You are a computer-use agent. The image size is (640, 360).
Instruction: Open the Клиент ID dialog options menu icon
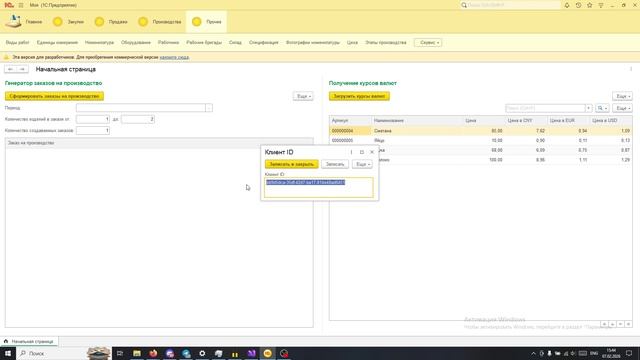351,152
